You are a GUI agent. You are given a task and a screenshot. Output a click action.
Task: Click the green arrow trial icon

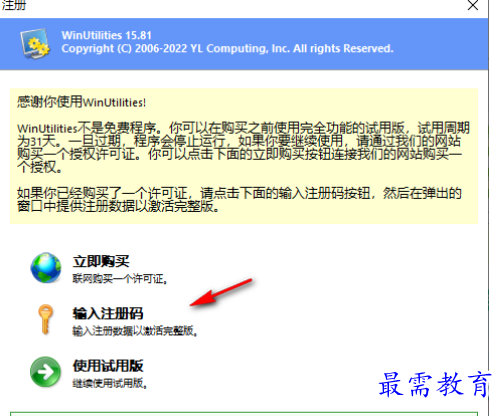[x=45, y=372]
